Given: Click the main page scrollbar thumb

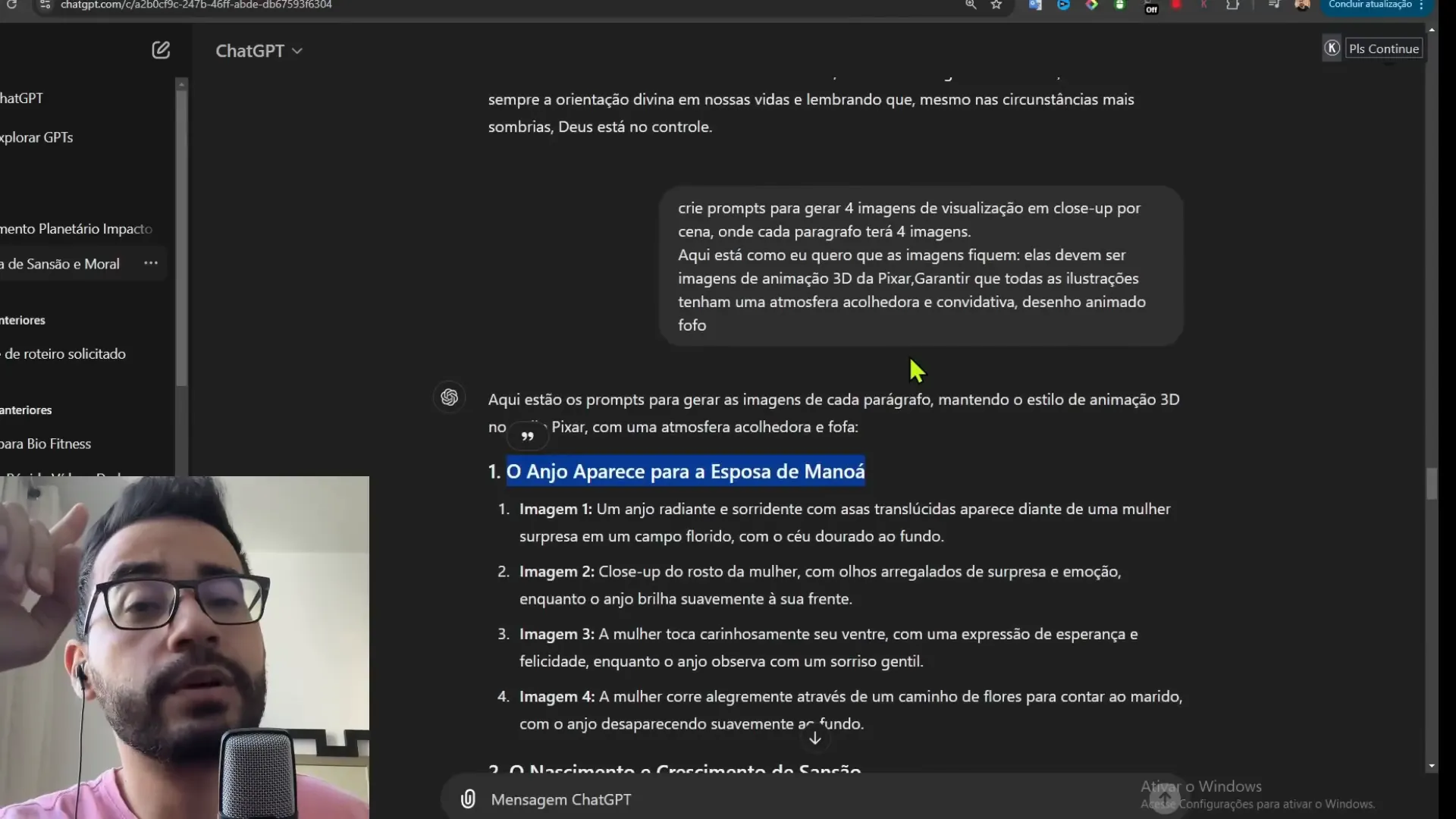Looking at the screenshot, I should click(x=1432, y=484).
